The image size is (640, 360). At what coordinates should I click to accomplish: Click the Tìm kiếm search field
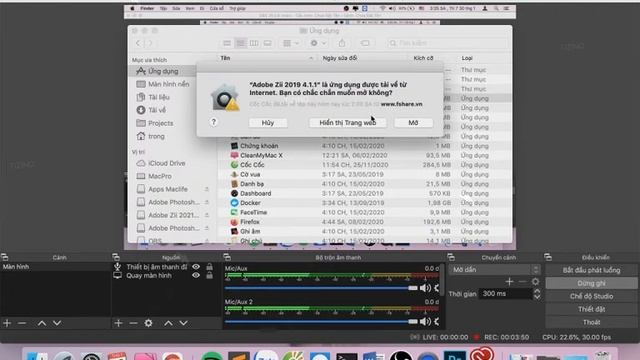click(x=447, y=43)
